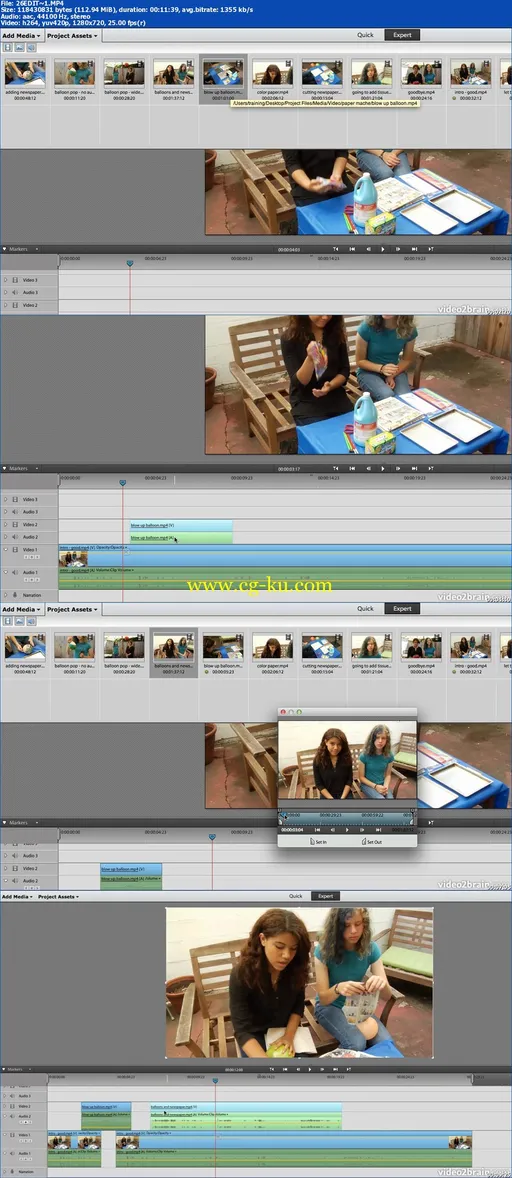Mute the Audio 3 track in top frame
The height and width of the screenshot is (1178, 512).
pos(15,292)
